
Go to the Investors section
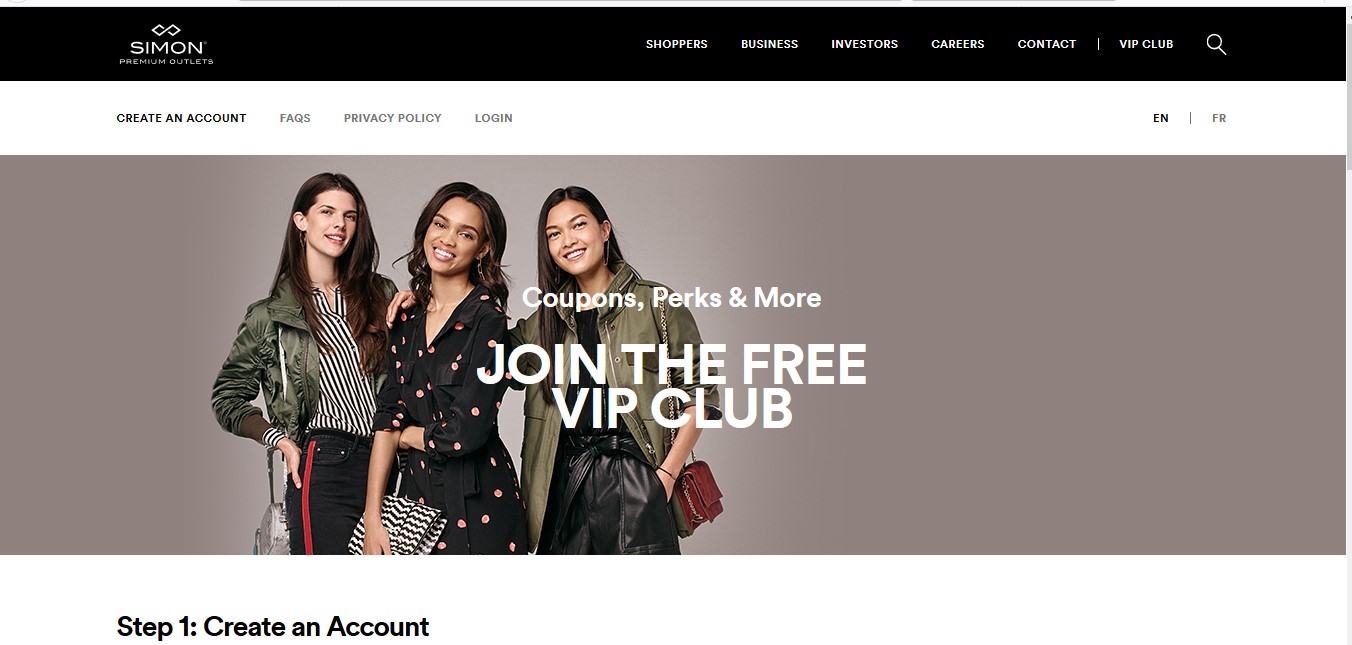point(864,44)
